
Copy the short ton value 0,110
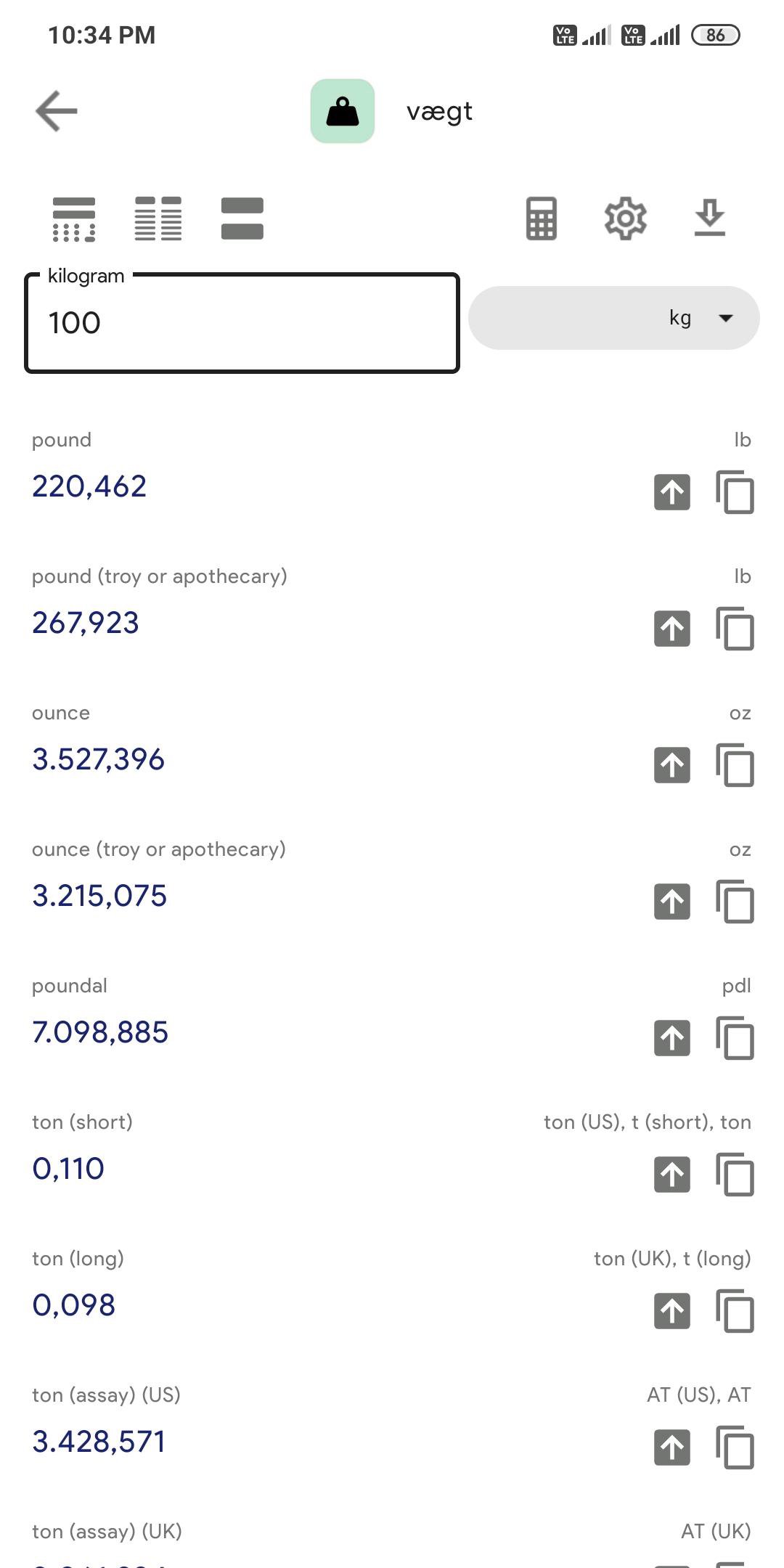tap(735, 1175)
